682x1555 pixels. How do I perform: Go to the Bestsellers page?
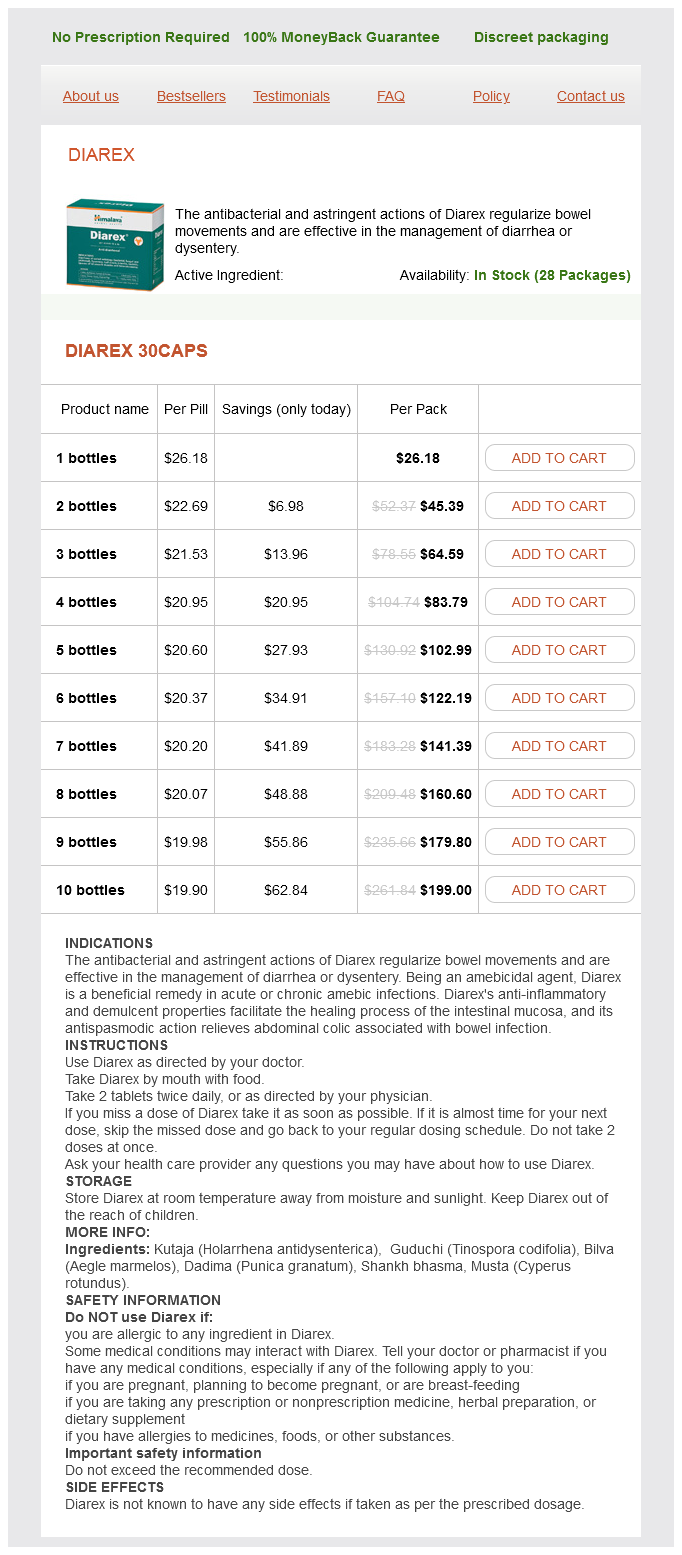point(191,96)
